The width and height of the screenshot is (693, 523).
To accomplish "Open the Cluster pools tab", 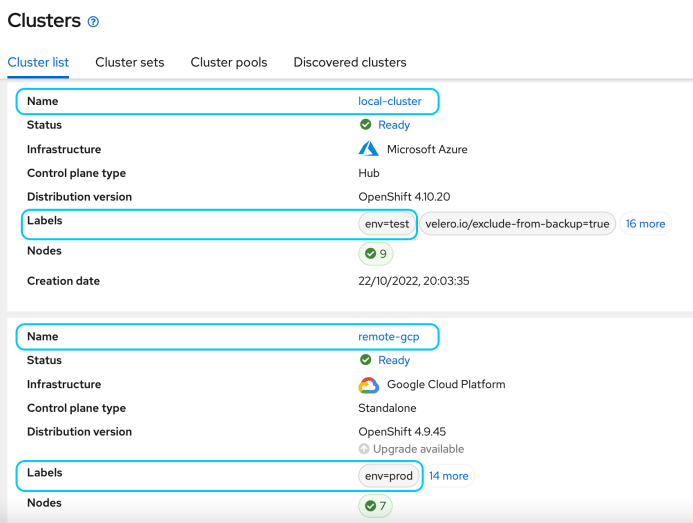I will 229,62.
